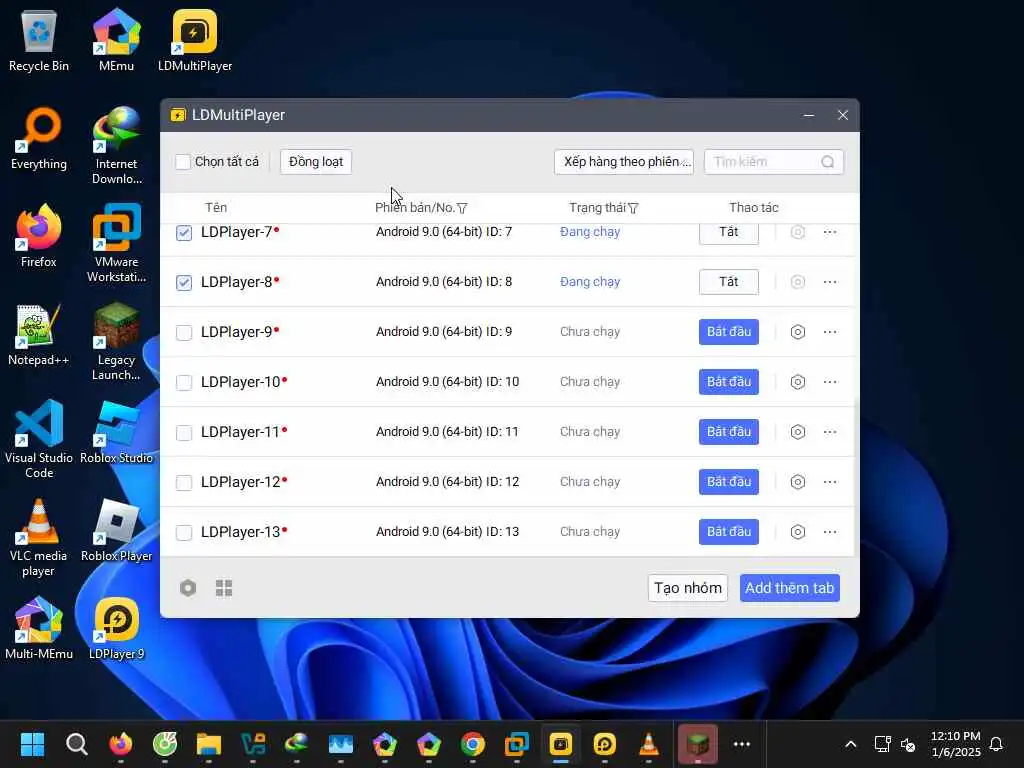1024x768 pixels.
Task: Click Tên column header
Action: pos(216,208)
